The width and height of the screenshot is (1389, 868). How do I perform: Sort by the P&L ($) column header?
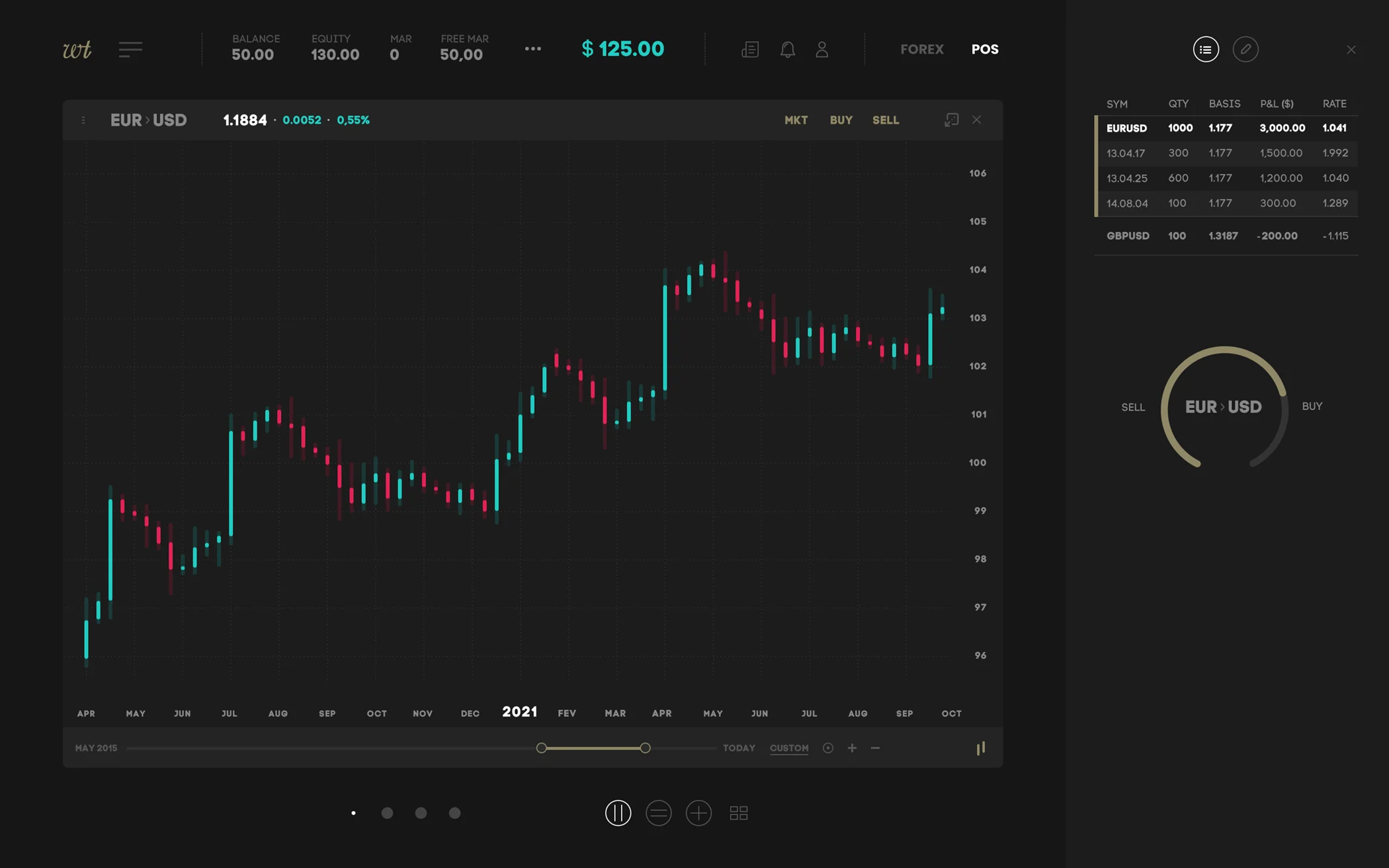1277,104
